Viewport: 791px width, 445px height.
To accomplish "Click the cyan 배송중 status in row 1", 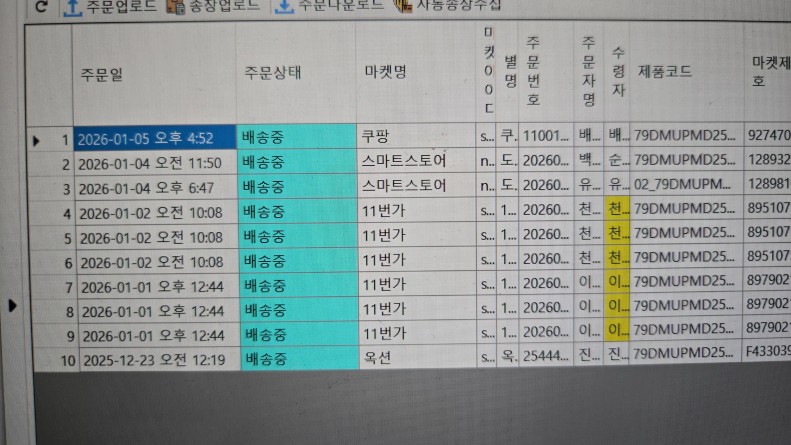I will (297, 137).
